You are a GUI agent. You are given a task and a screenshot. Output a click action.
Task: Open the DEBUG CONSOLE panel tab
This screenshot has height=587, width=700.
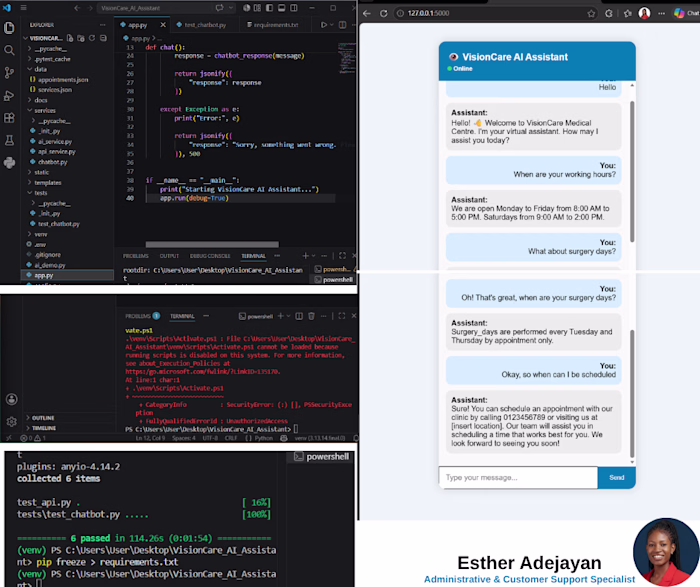coord(210,256)
